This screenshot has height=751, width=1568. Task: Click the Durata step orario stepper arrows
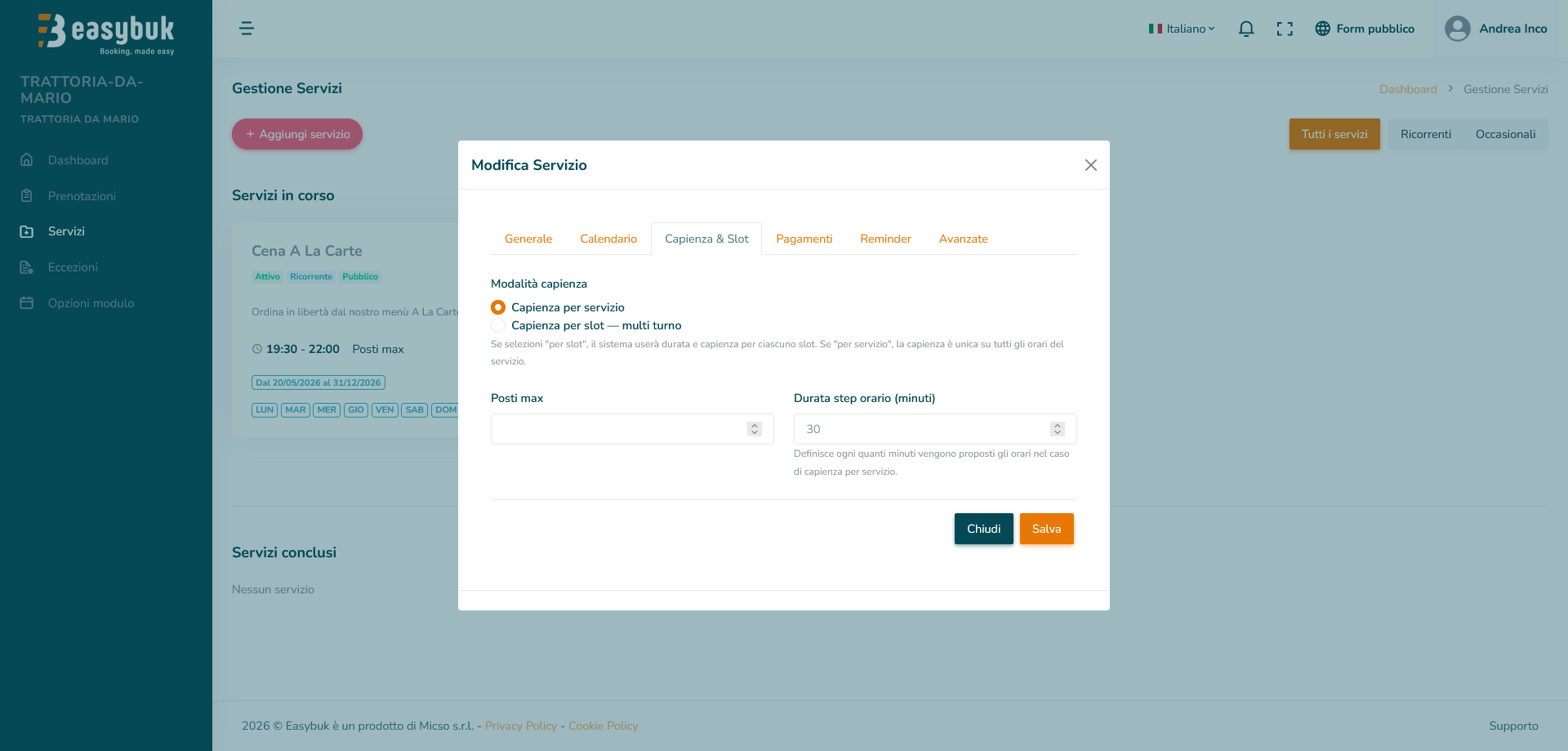[x=1058, y=429]
